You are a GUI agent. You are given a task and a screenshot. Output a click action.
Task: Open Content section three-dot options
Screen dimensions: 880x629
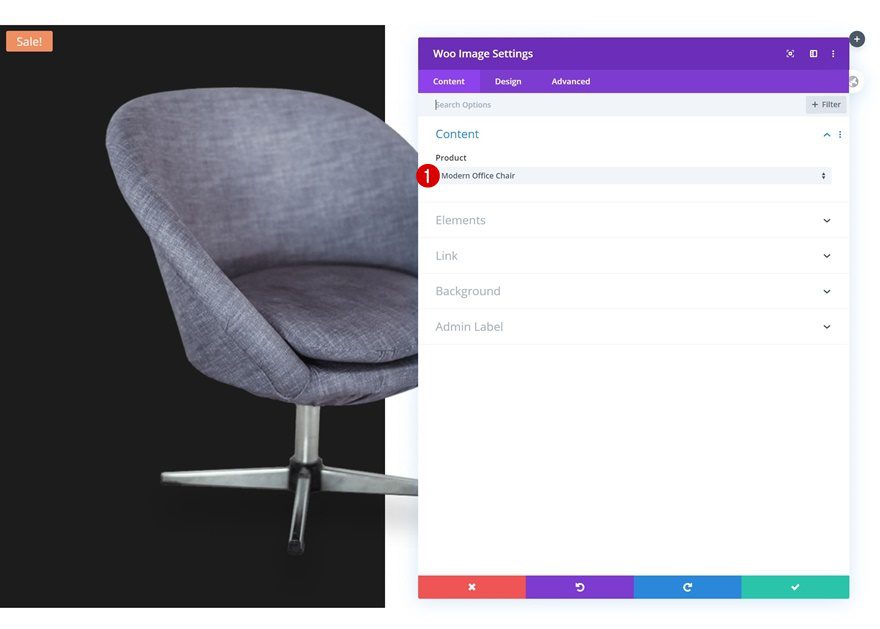pyautogui.click(x=840, y=135)
